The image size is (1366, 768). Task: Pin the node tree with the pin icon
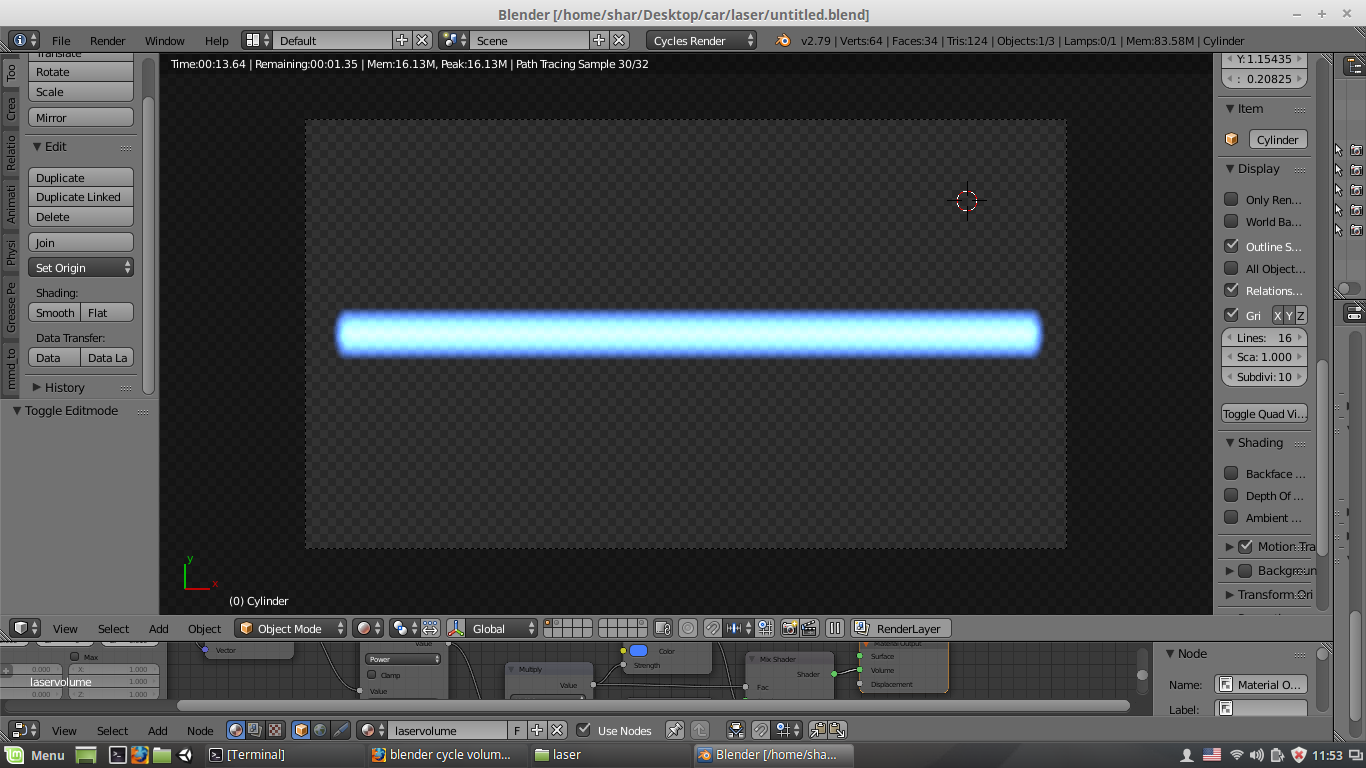click(x=675, y=730)
